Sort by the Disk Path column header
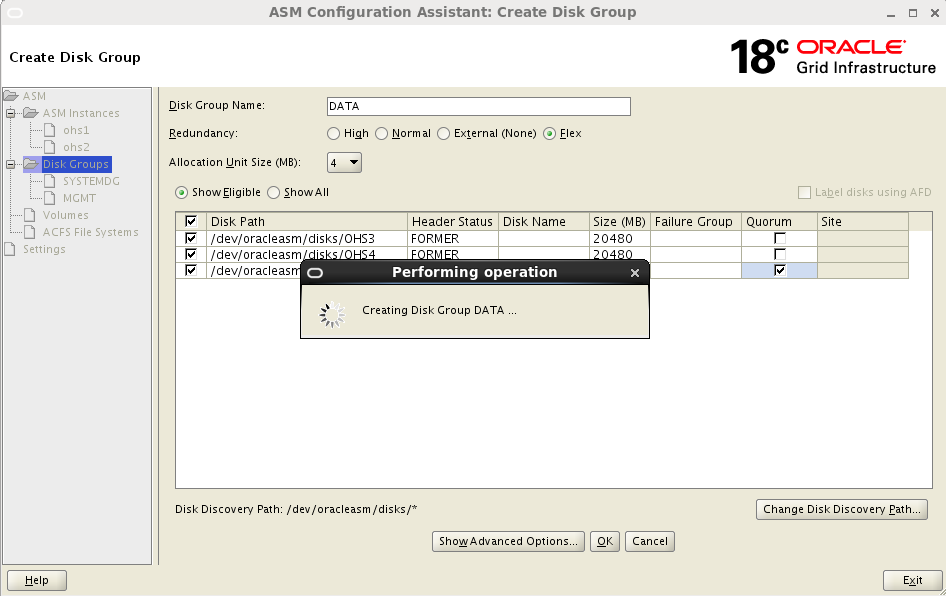946x596 pixels. pos(306,221)
